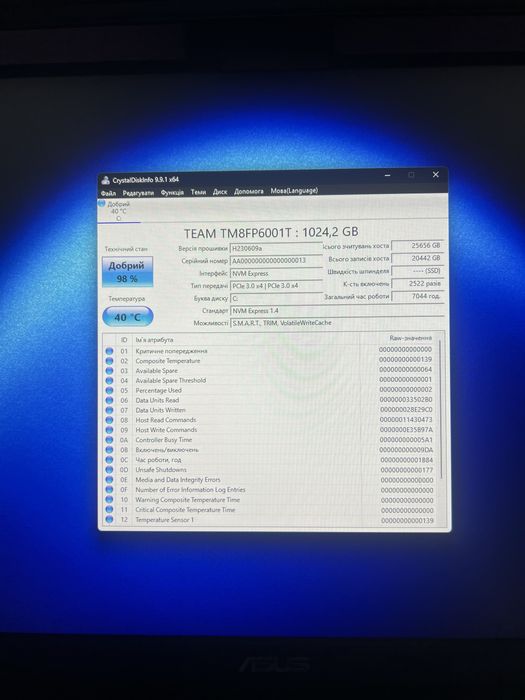Click the transfer mode field PCIe 3.0 x4
Viewport: 525px width, 700px height.
coord(276,286)
